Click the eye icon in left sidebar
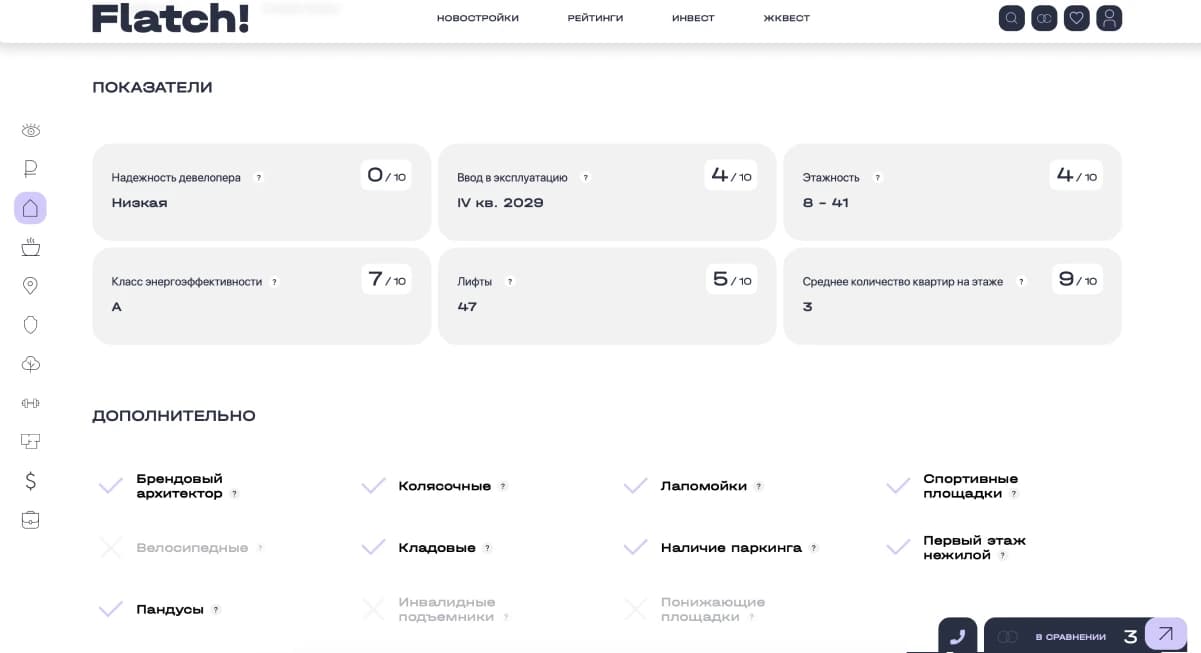 [31, 131]
